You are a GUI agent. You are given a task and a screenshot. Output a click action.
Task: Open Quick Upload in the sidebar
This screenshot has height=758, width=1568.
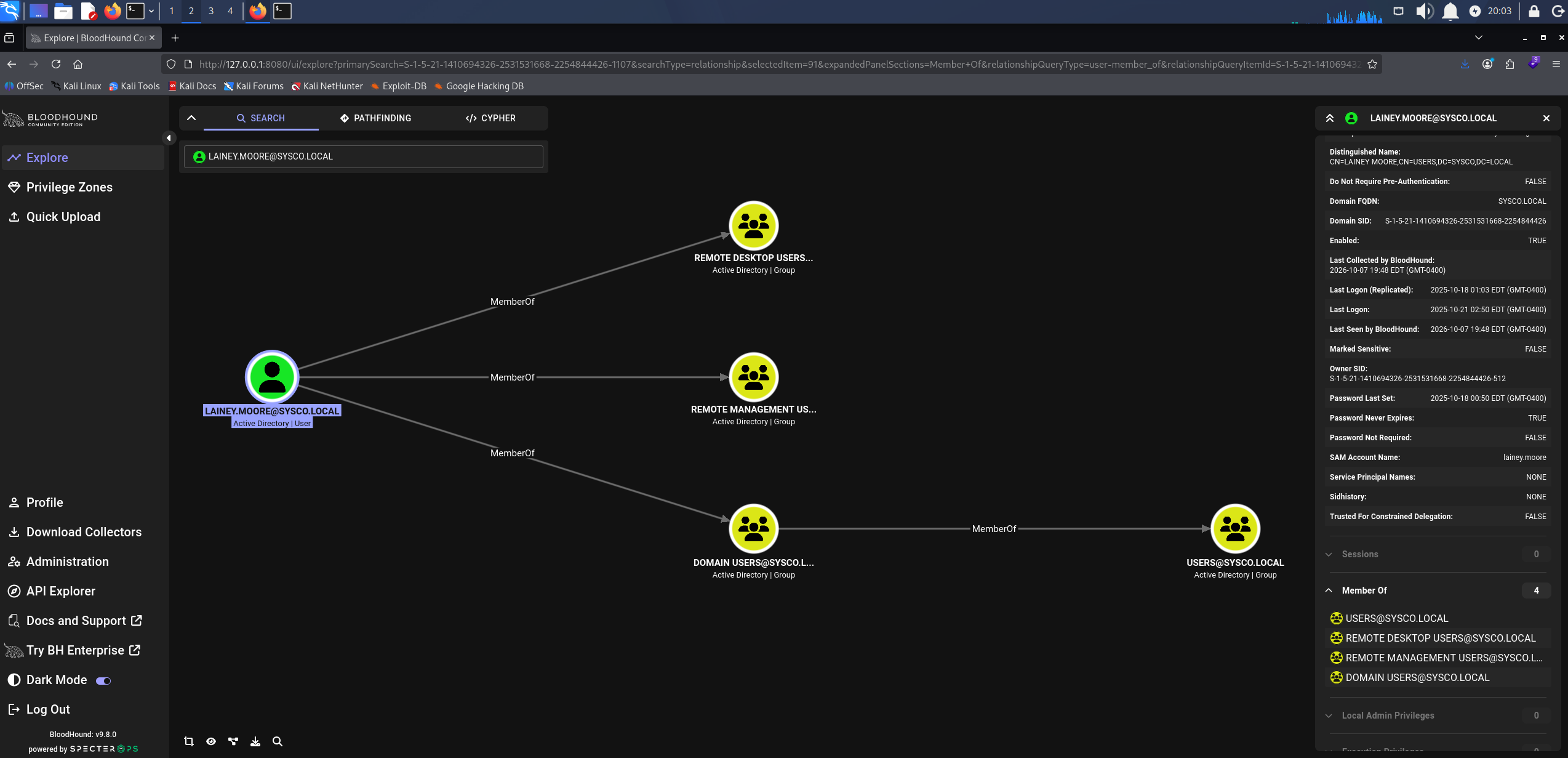point(82,217)
